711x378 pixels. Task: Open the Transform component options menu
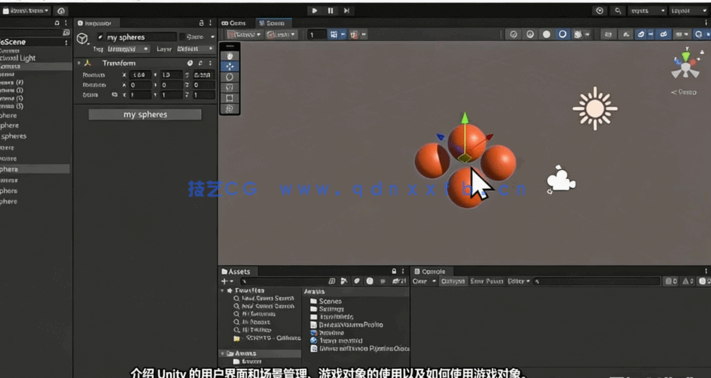[x=210, y=63]
